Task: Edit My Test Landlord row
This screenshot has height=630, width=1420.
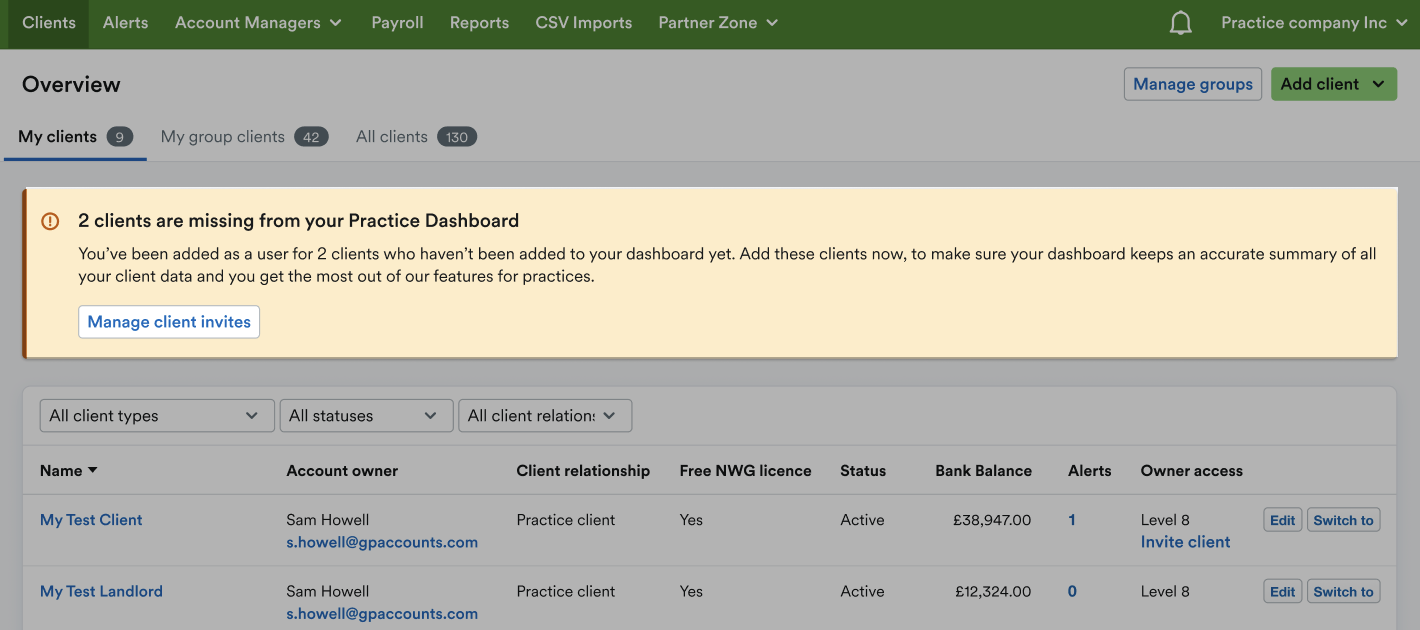Action: tap(1283, 592)
